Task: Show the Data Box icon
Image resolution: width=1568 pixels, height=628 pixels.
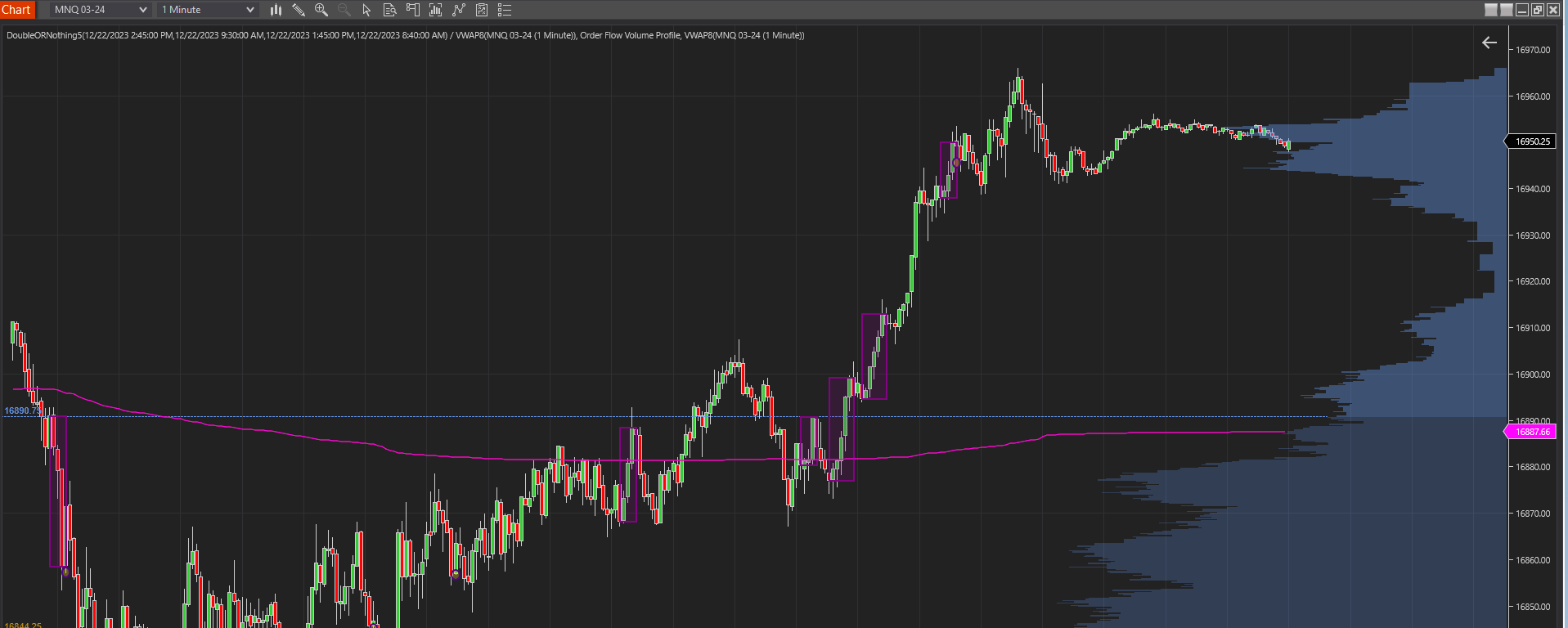Action: coord(390,10)
